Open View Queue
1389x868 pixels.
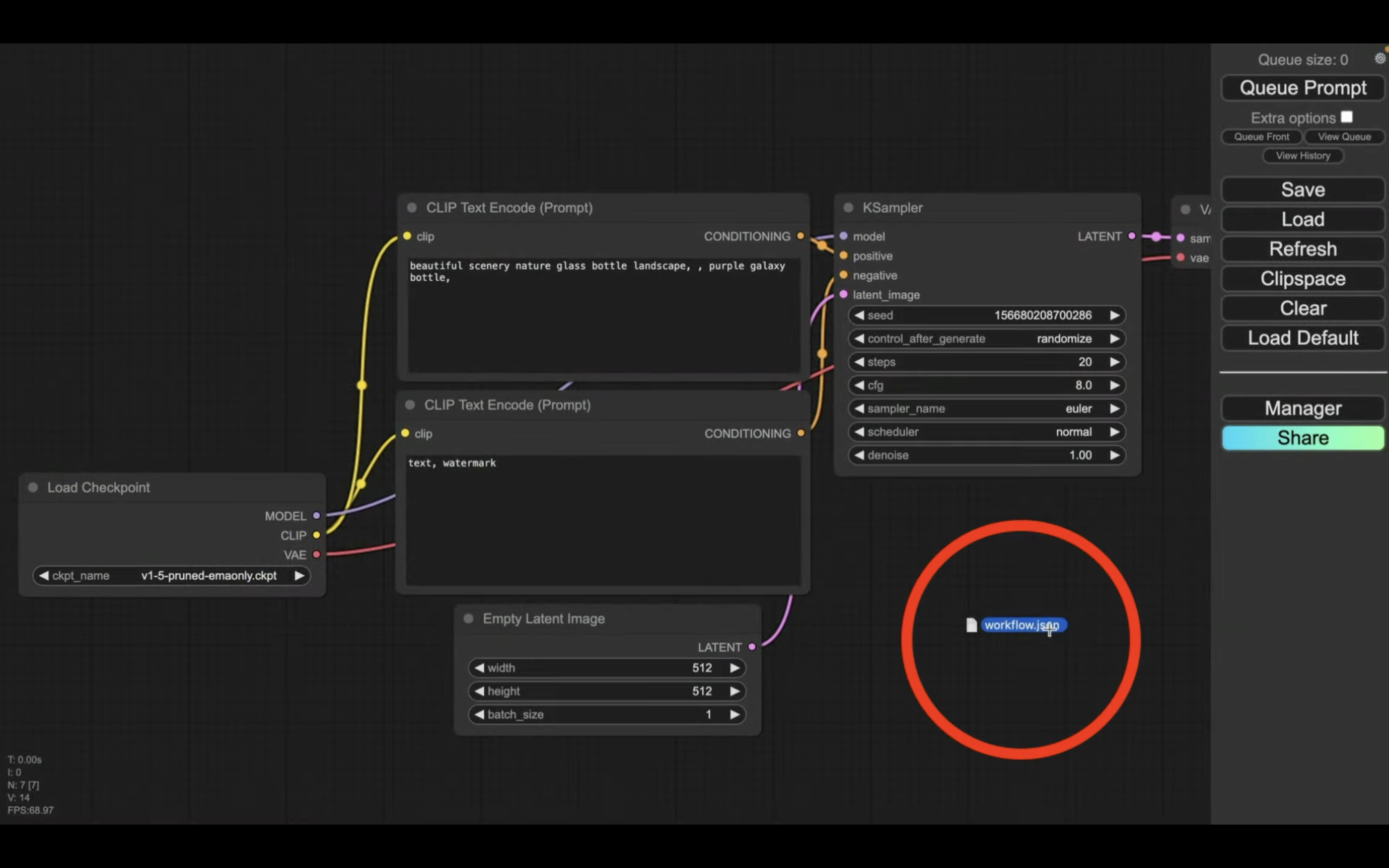(1344, 136)
